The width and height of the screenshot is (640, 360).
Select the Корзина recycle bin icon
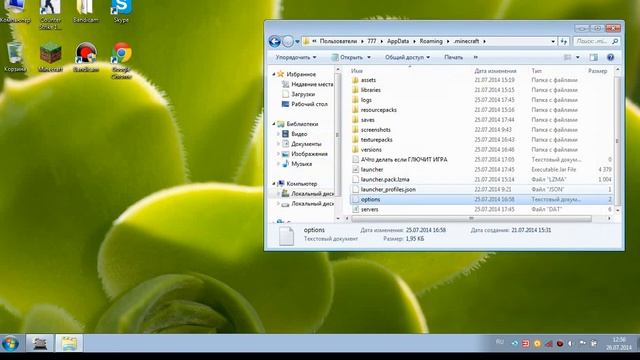point(15,57)
